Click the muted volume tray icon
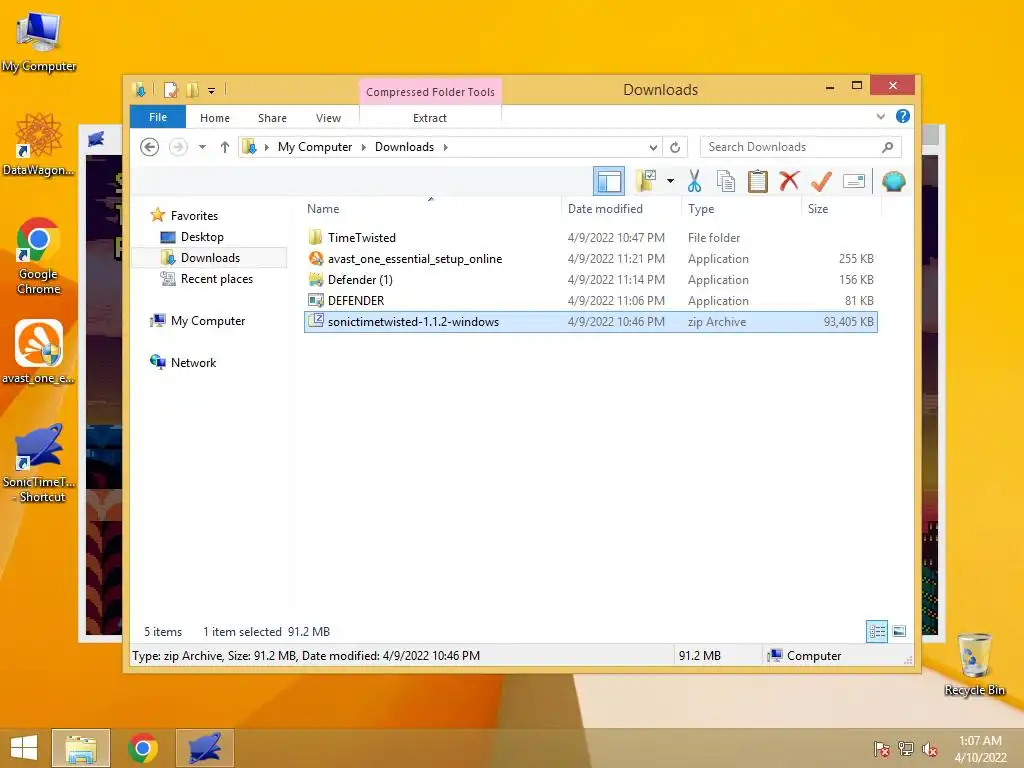This screenshot has height=768, width=1024. (x=929, y=748)
